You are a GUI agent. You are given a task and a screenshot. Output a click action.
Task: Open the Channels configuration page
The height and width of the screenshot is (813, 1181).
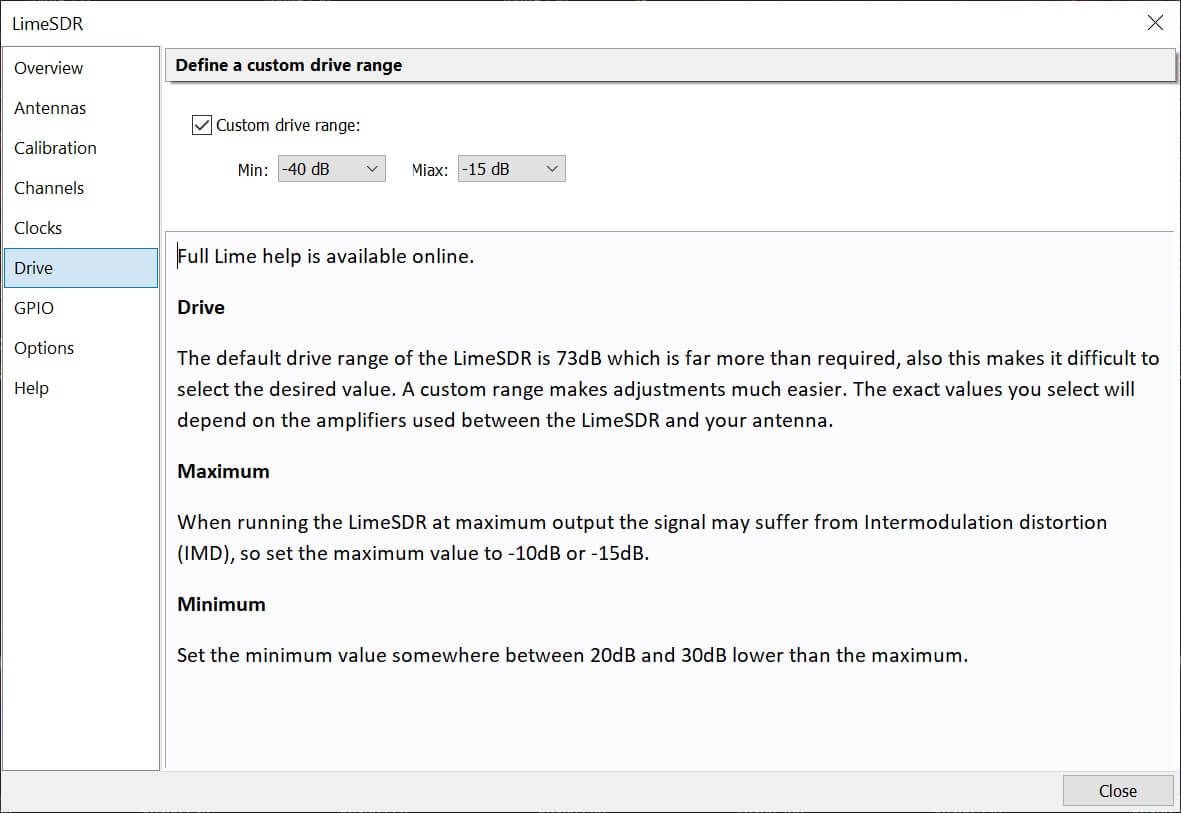tap(50, 188)
